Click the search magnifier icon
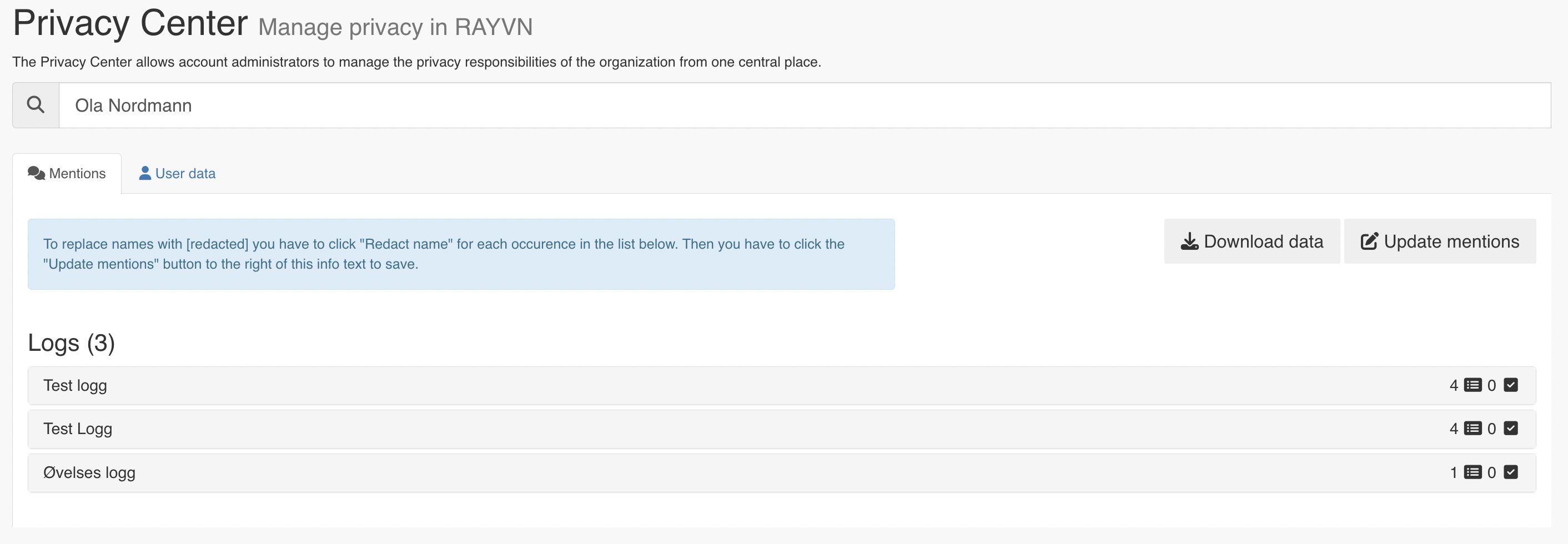This screenshot has width=1568, height=544. click(36, 105)
